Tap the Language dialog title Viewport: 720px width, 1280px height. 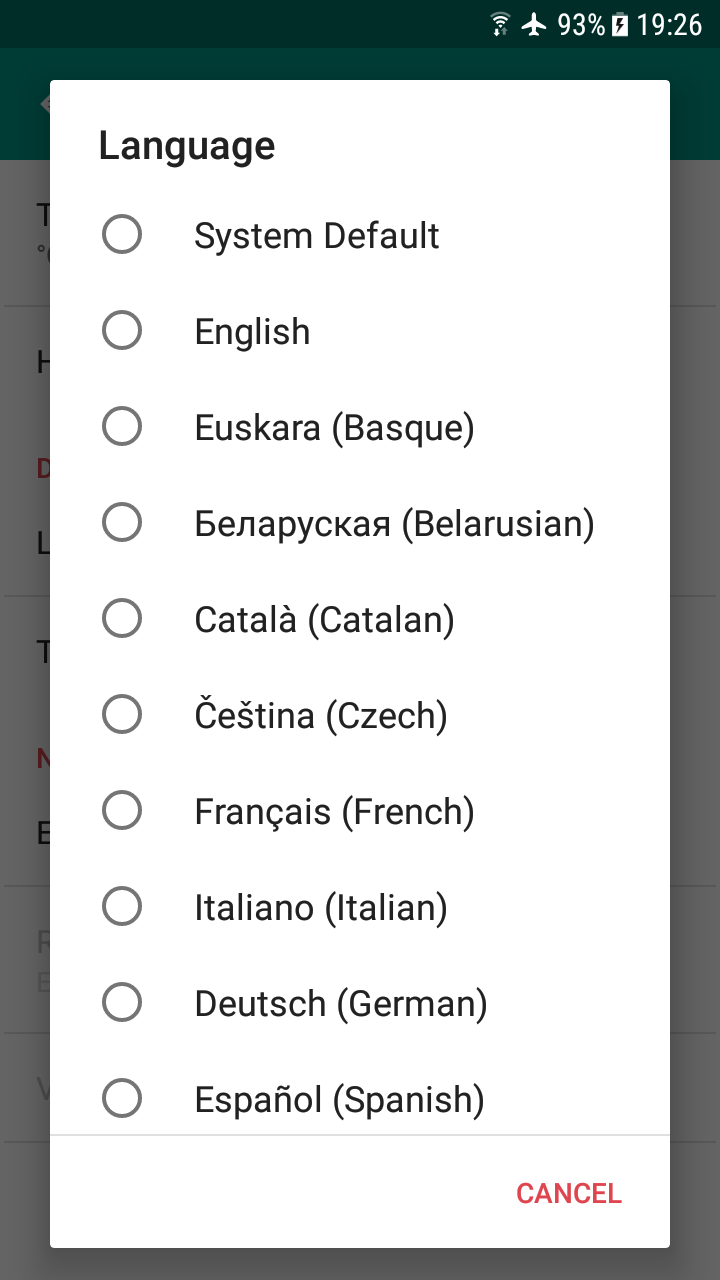187,146
